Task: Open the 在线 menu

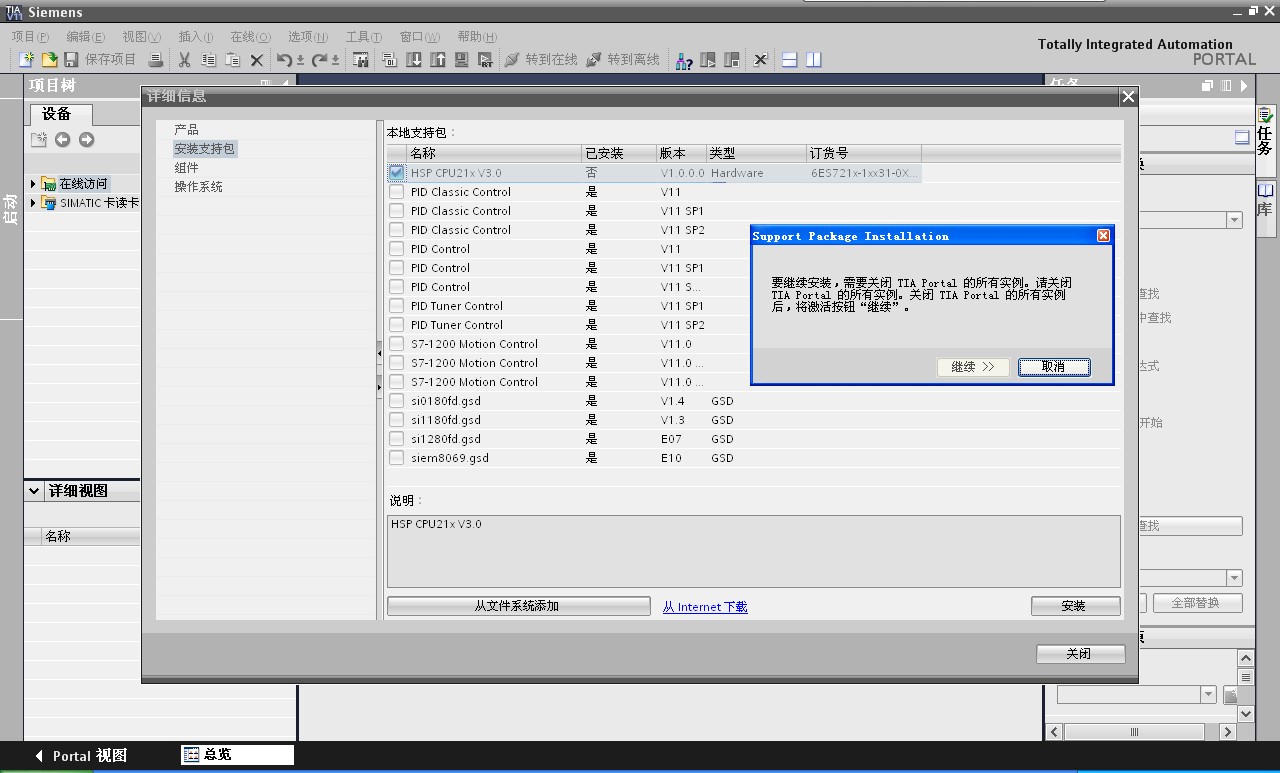Action: 250,36
